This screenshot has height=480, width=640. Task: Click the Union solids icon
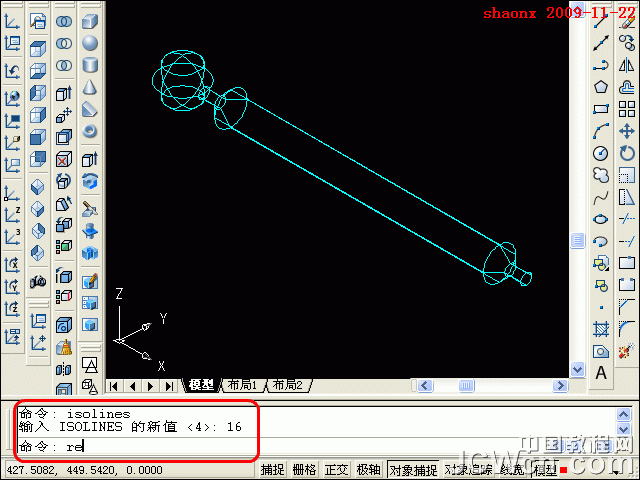point(64,21)
